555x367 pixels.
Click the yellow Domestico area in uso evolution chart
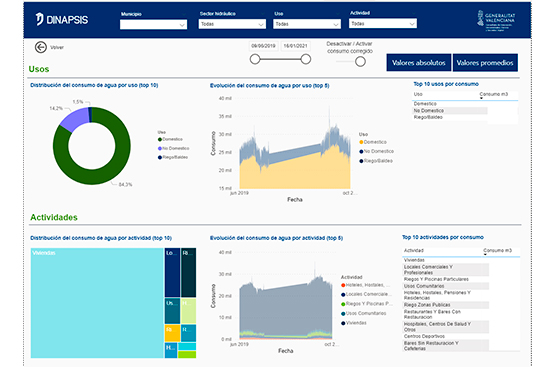[x=294, y=173]
